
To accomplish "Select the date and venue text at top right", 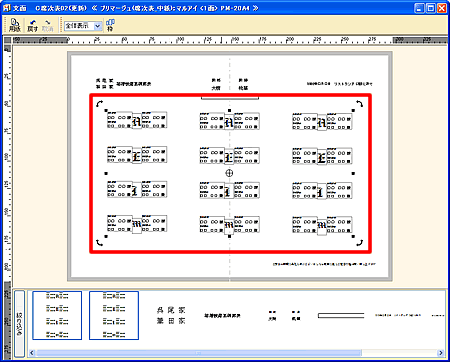I will [340, 84].
